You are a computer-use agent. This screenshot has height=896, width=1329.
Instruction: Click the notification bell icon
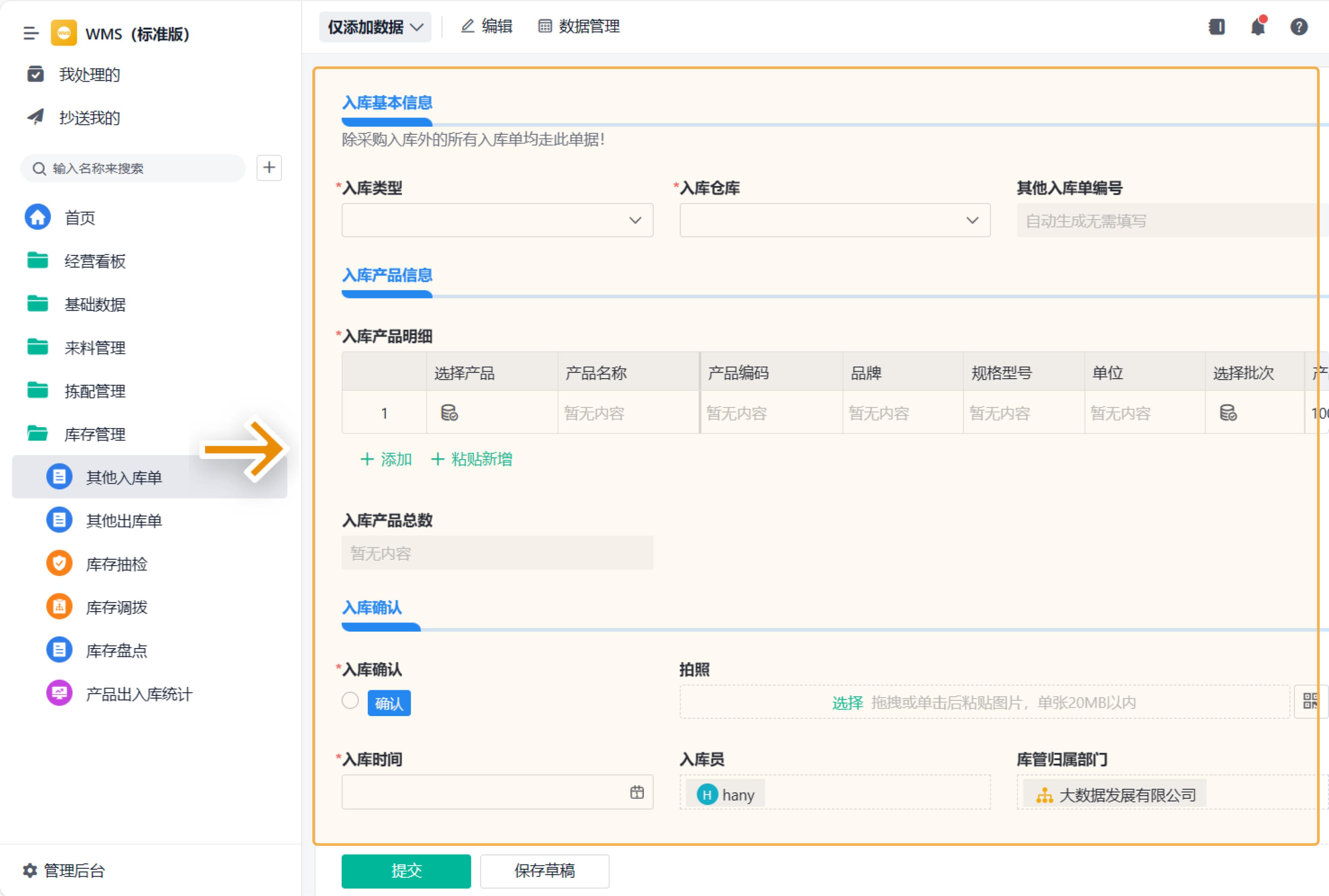pyautogui.click(x=1258, y=27)
